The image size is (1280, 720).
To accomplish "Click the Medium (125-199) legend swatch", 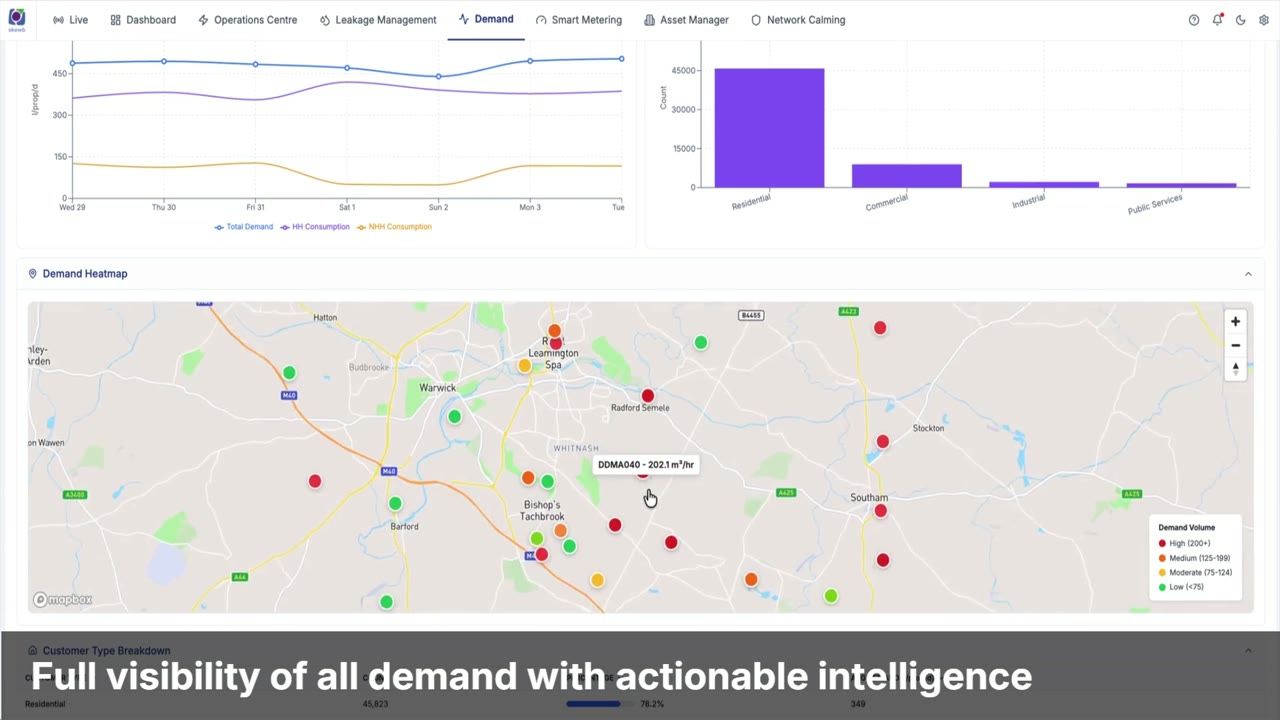I will click(x=1162, y=558).
